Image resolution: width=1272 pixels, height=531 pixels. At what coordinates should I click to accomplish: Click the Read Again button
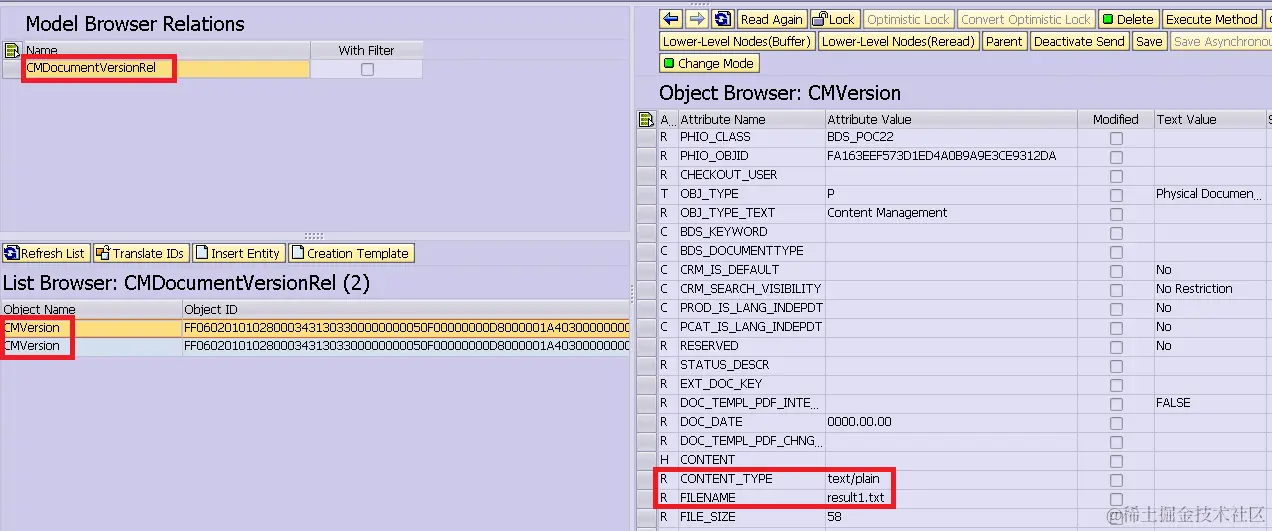tap(771, 19)
